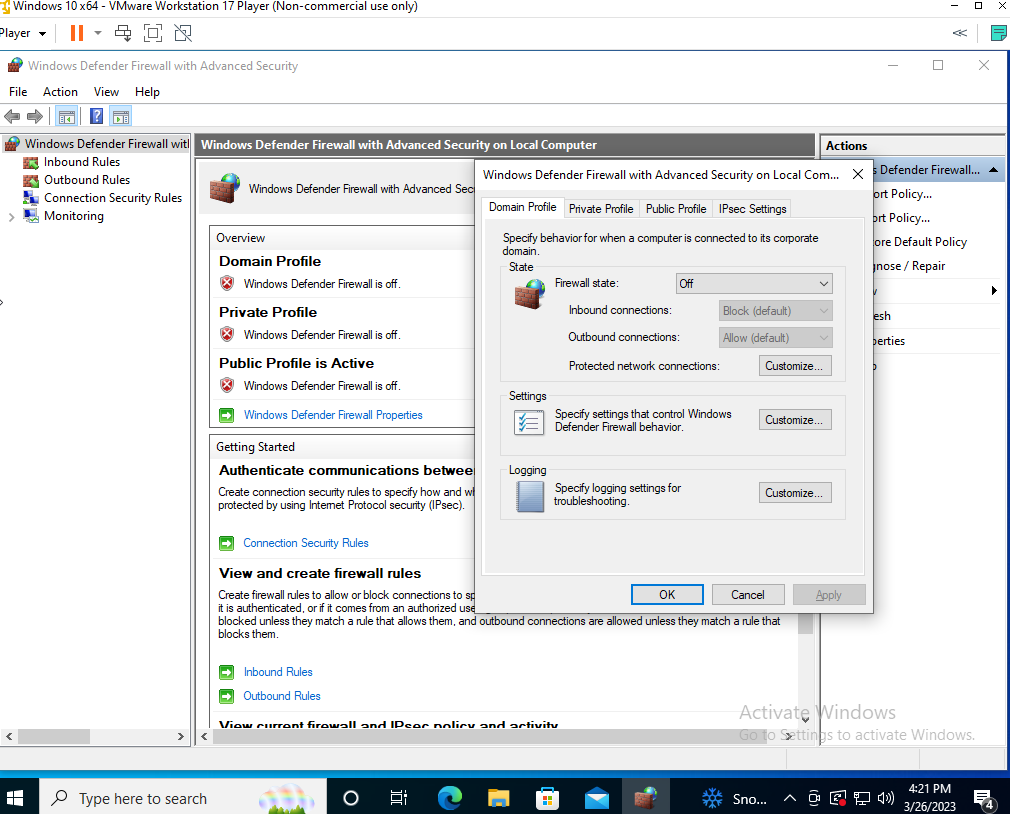Click OK in the properties dialog
Screen dimensions: 1010x814
coord(667,594)
